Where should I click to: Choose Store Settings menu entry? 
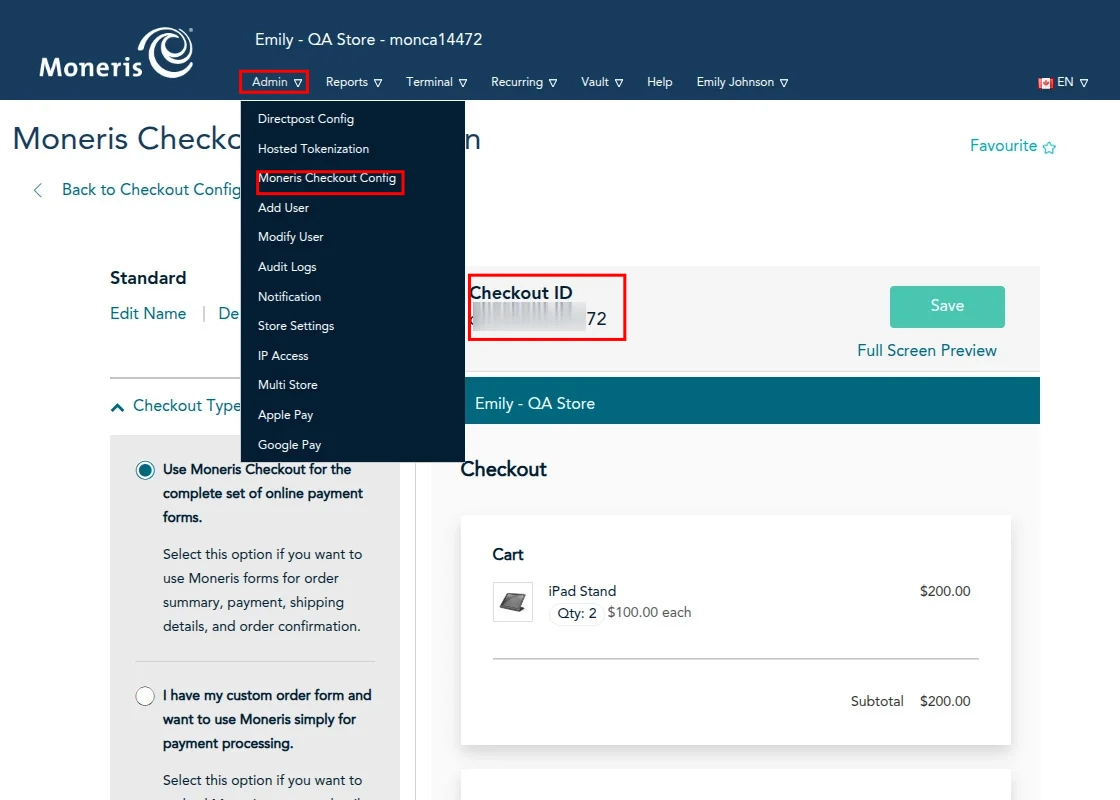pos(296,326)
